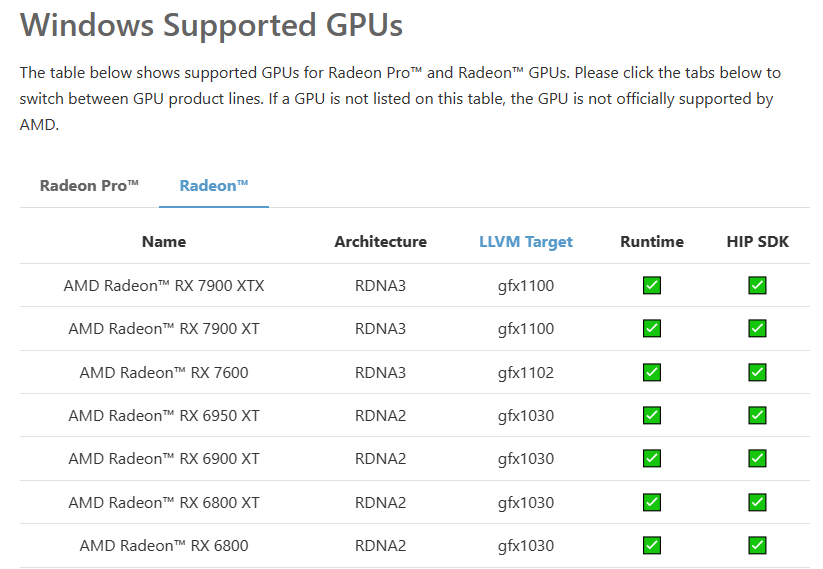Click Runtime checkmark for RX 7900 XT

click(652, 329)
